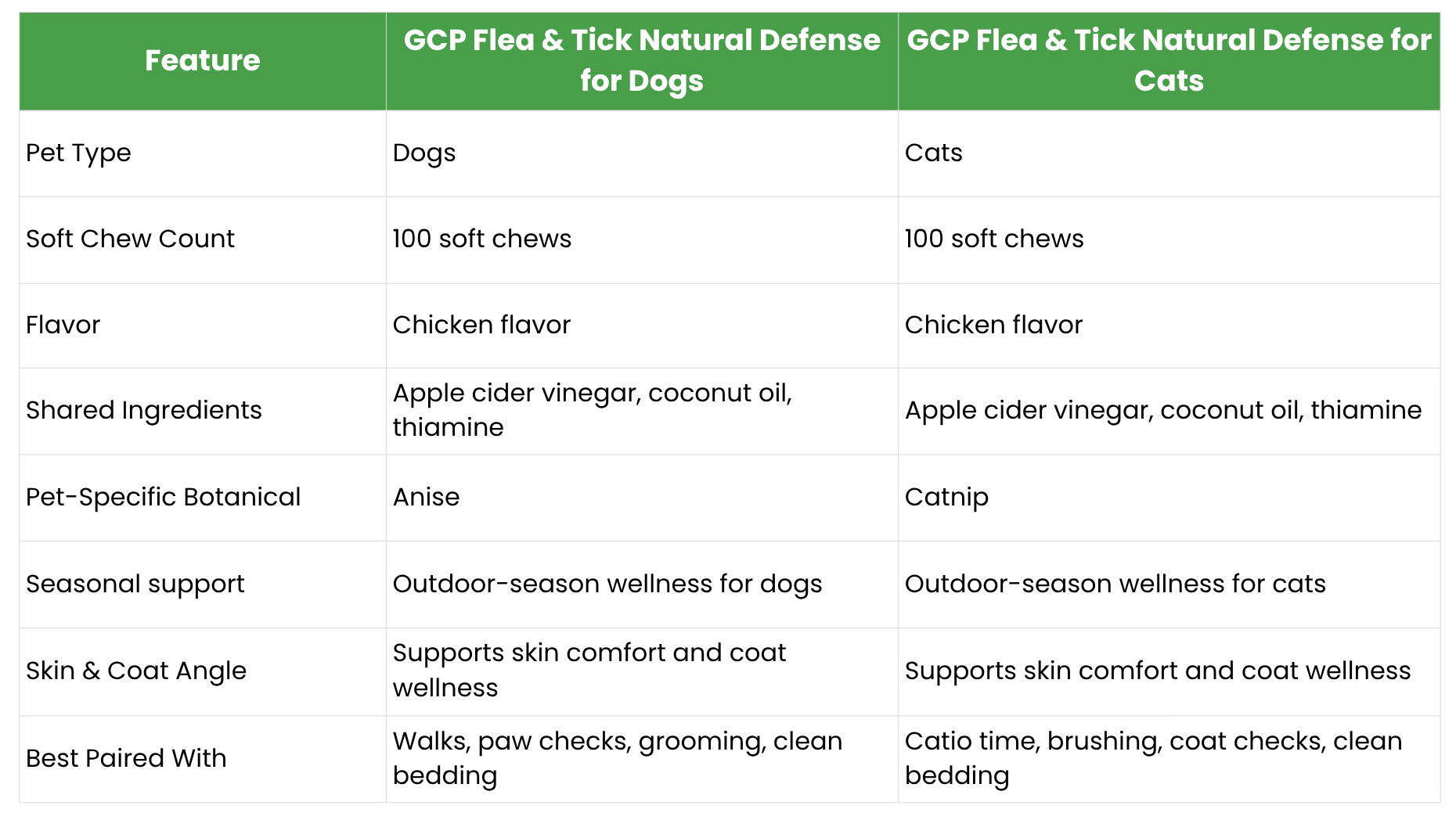Select the Cats cell
Image resolution: width=1456 pixels, height=820 pixels.
(x=1169, y=153)
